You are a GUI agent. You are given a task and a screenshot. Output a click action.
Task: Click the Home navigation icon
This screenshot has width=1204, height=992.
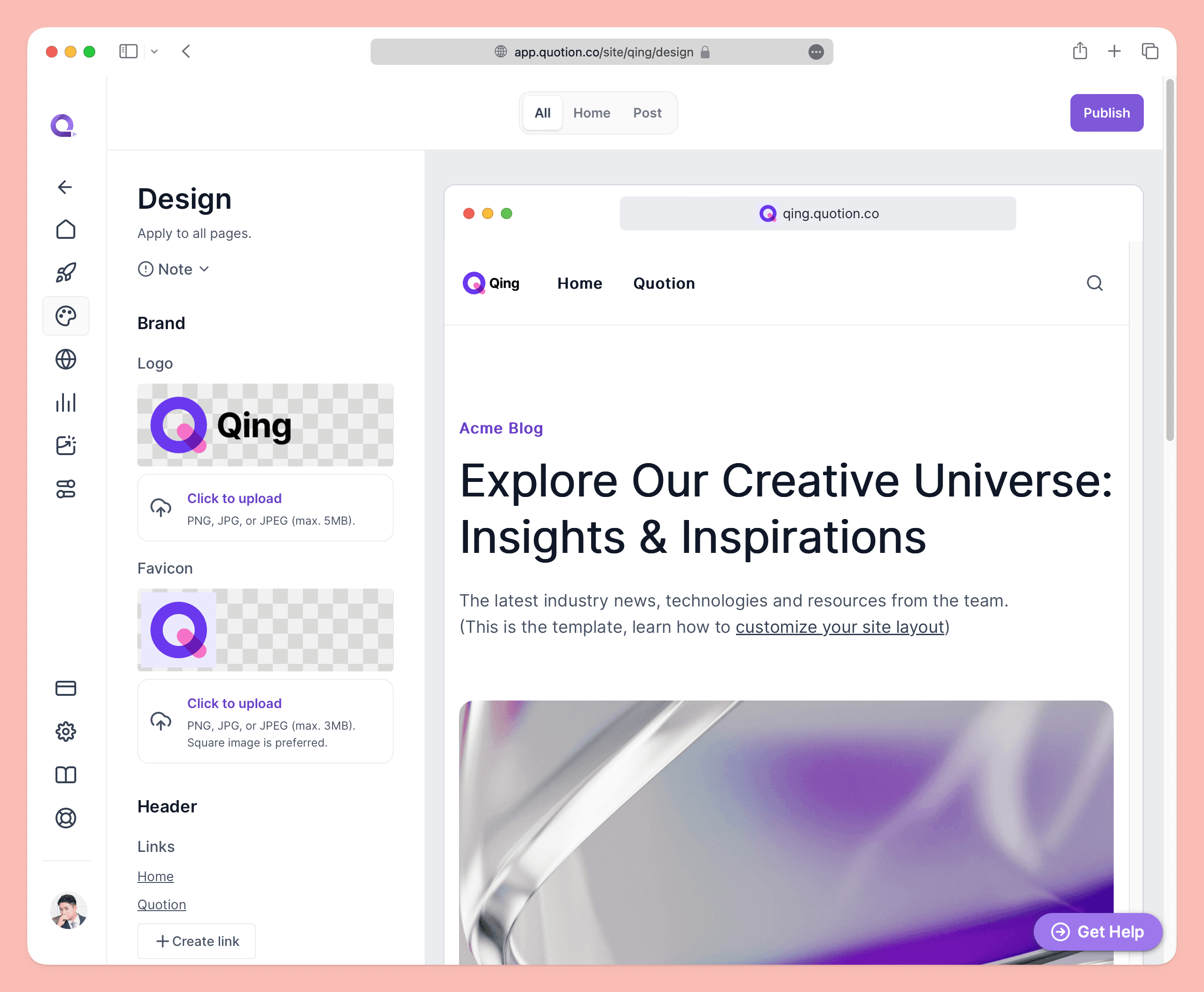[x=65, y=230]
